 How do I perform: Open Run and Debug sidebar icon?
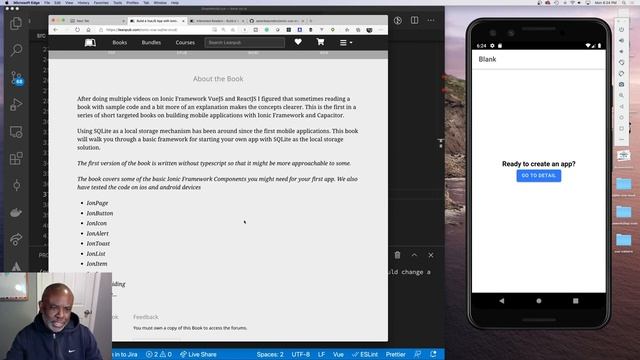coord(16,104)
